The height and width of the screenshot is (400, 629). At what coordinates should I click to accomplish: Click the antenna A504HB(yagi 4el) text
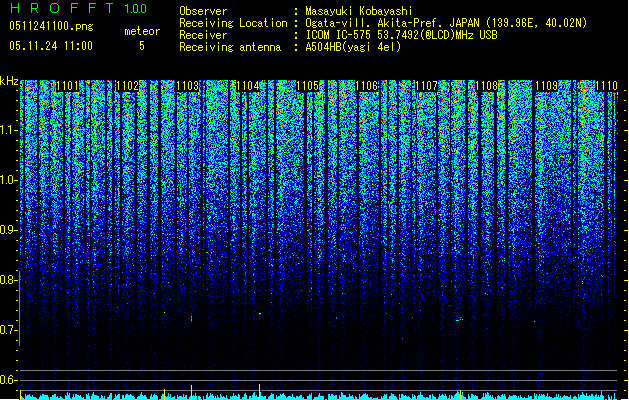click(353, 47)
